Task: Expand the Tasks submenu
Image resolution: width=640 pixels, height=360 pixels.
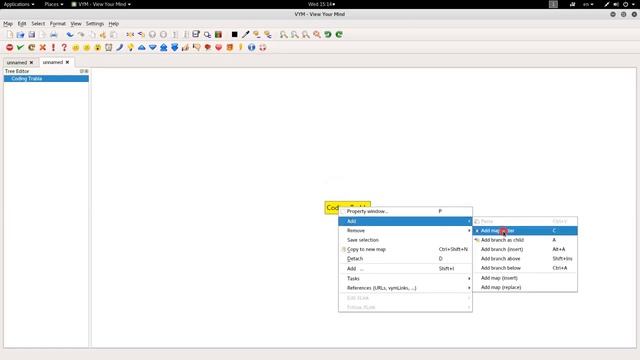Action: click(405, 278)
